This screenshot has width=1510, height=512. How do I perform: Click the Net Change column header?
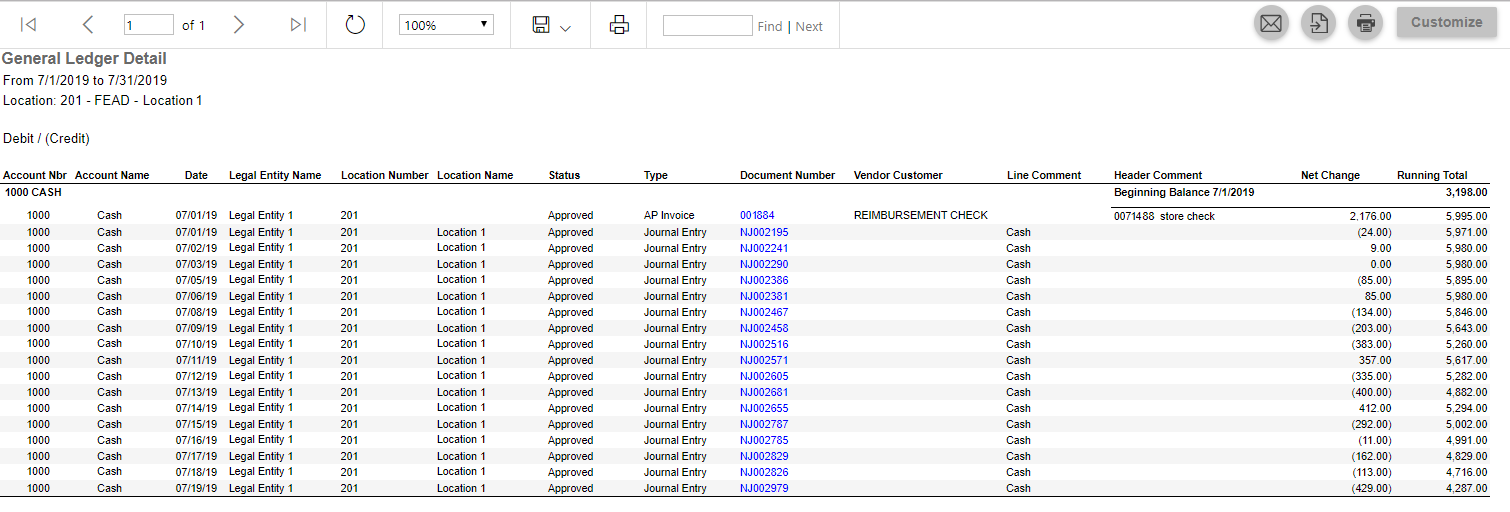tap(1330, 175)
